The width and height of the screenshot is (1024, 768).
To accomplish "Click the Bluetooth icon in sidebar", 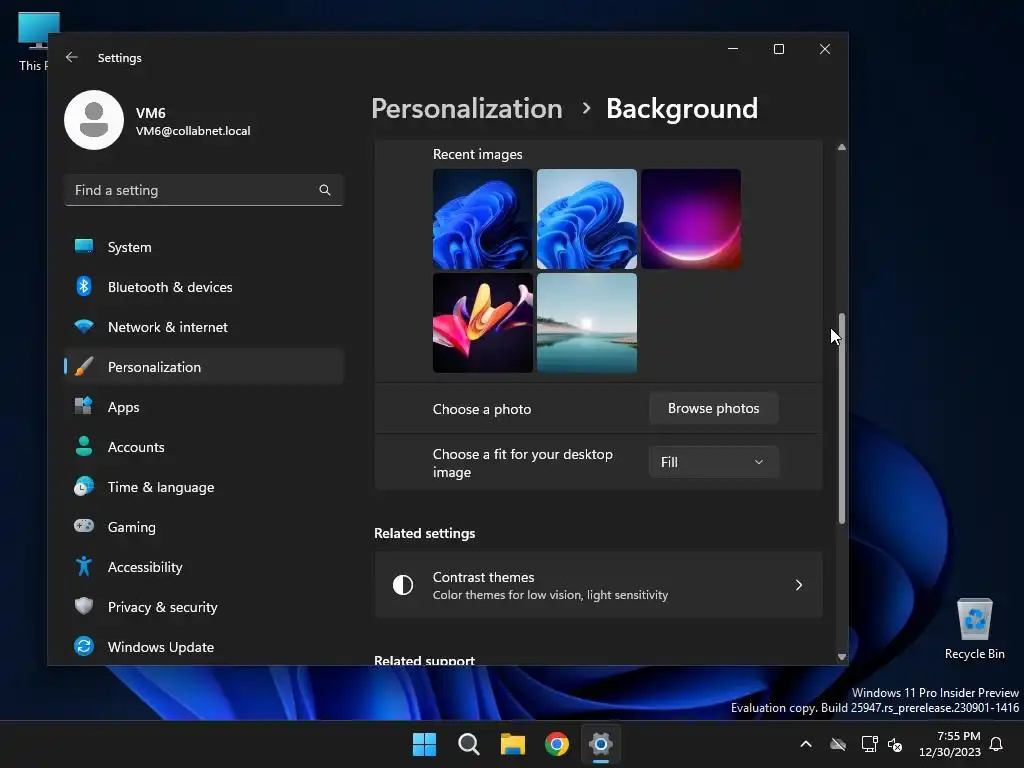I will coord(84,287).
